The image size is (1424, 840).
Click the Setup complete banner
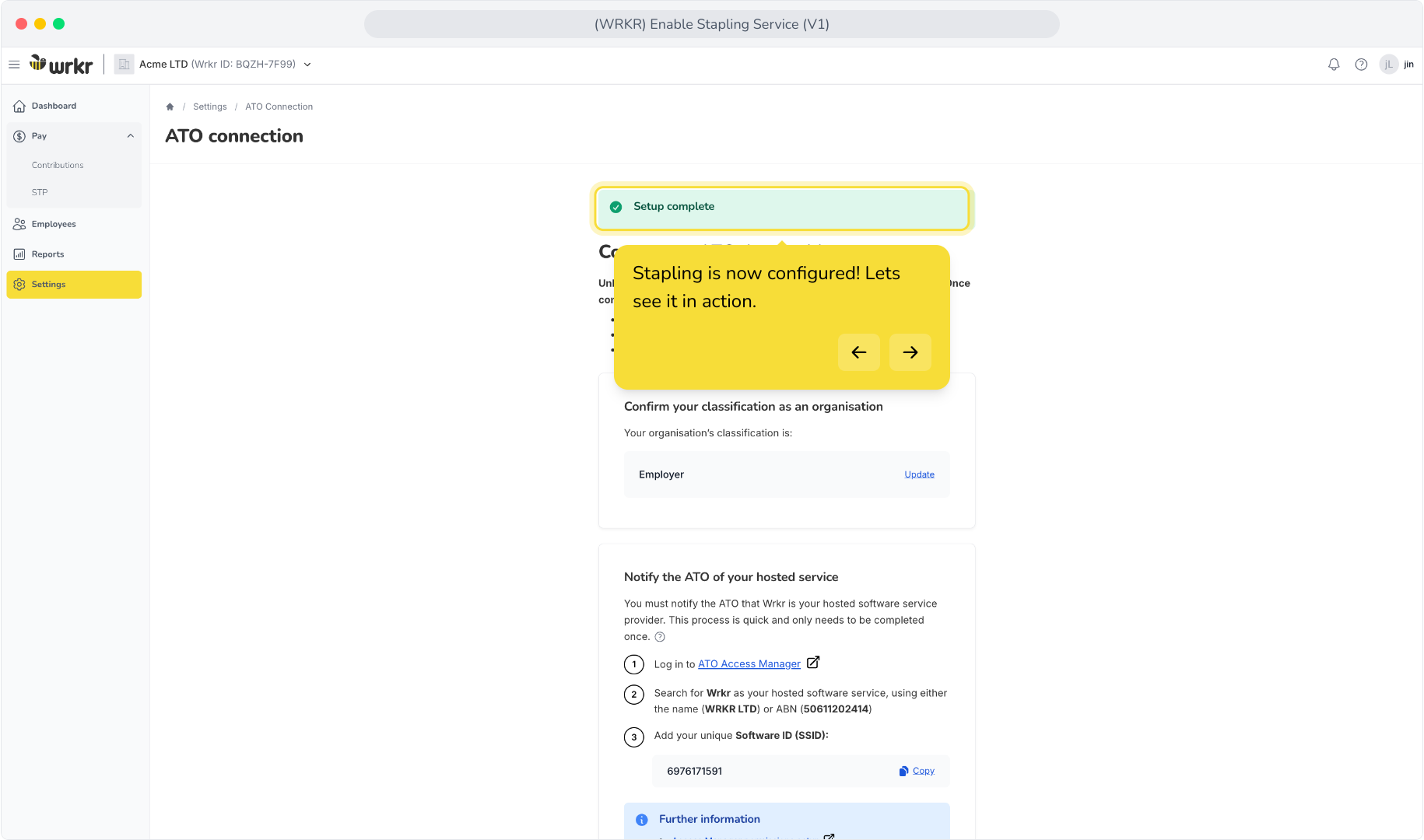point(782,208)
